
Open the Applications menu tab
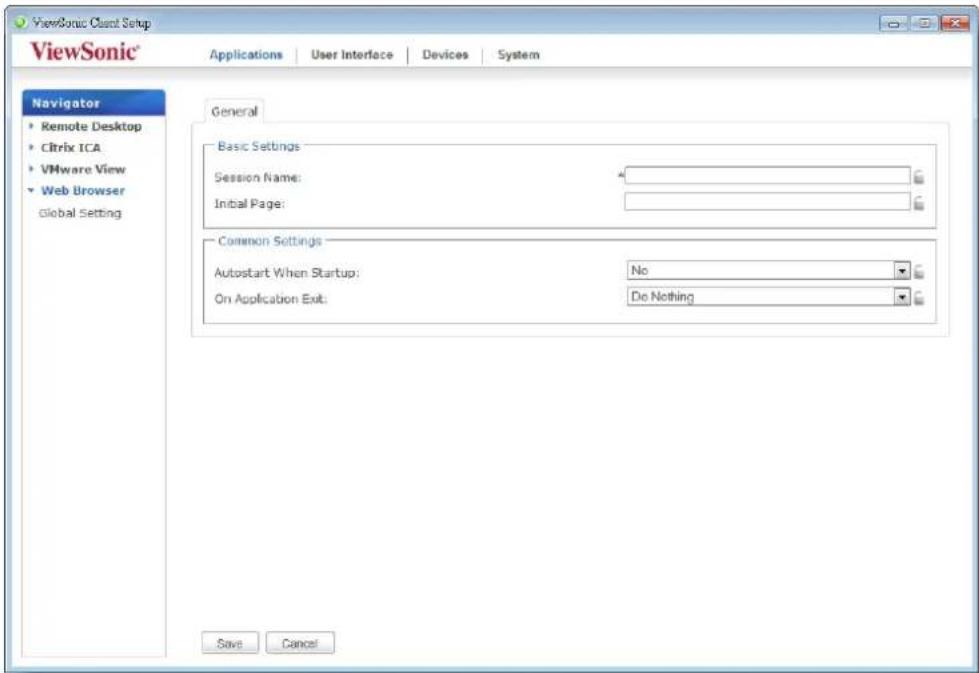246,55
